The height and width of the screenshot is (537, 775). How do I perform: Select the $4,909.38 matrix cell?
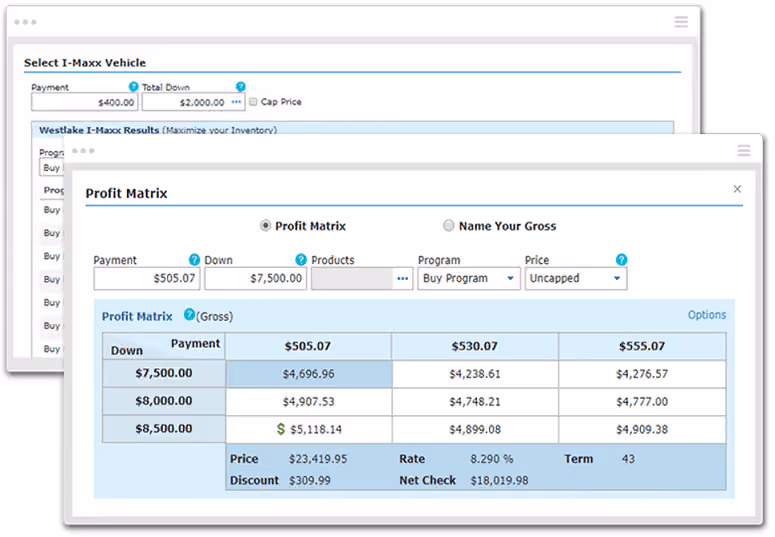(x=642, y=429)
